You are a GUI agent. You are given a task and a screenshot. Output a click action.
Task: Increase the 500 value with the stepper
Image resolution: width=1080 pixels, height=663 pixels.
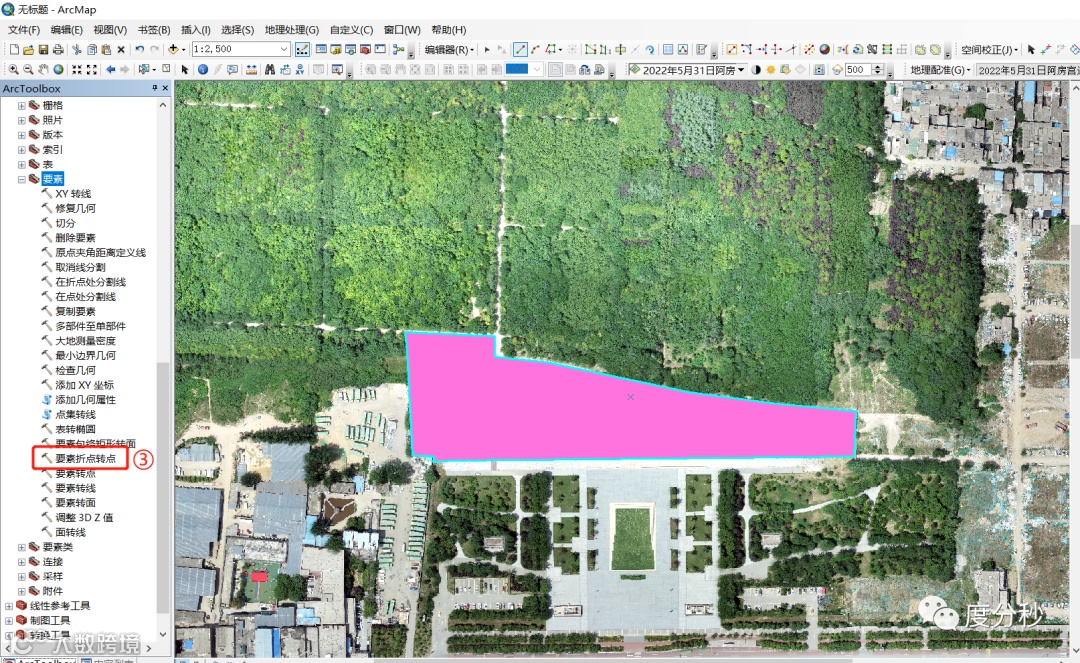coord(878,67)
